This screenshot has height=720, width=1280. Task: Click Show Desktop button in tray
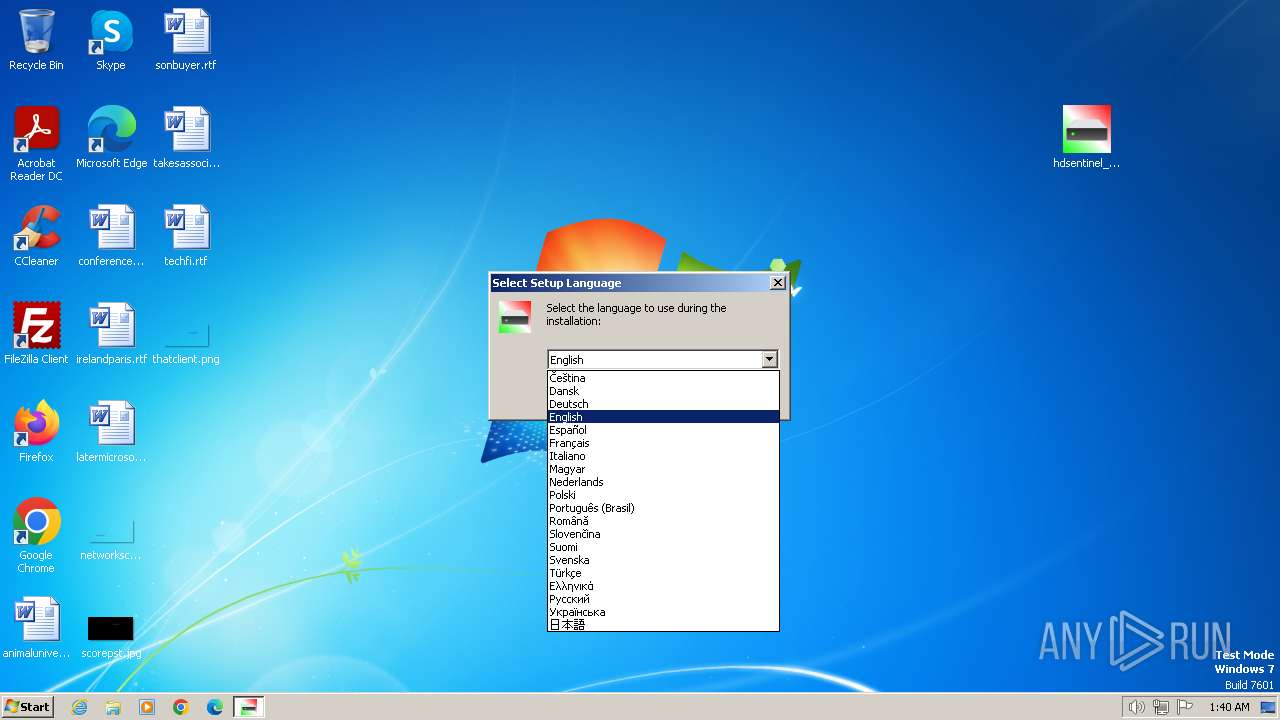point(1268,707)
